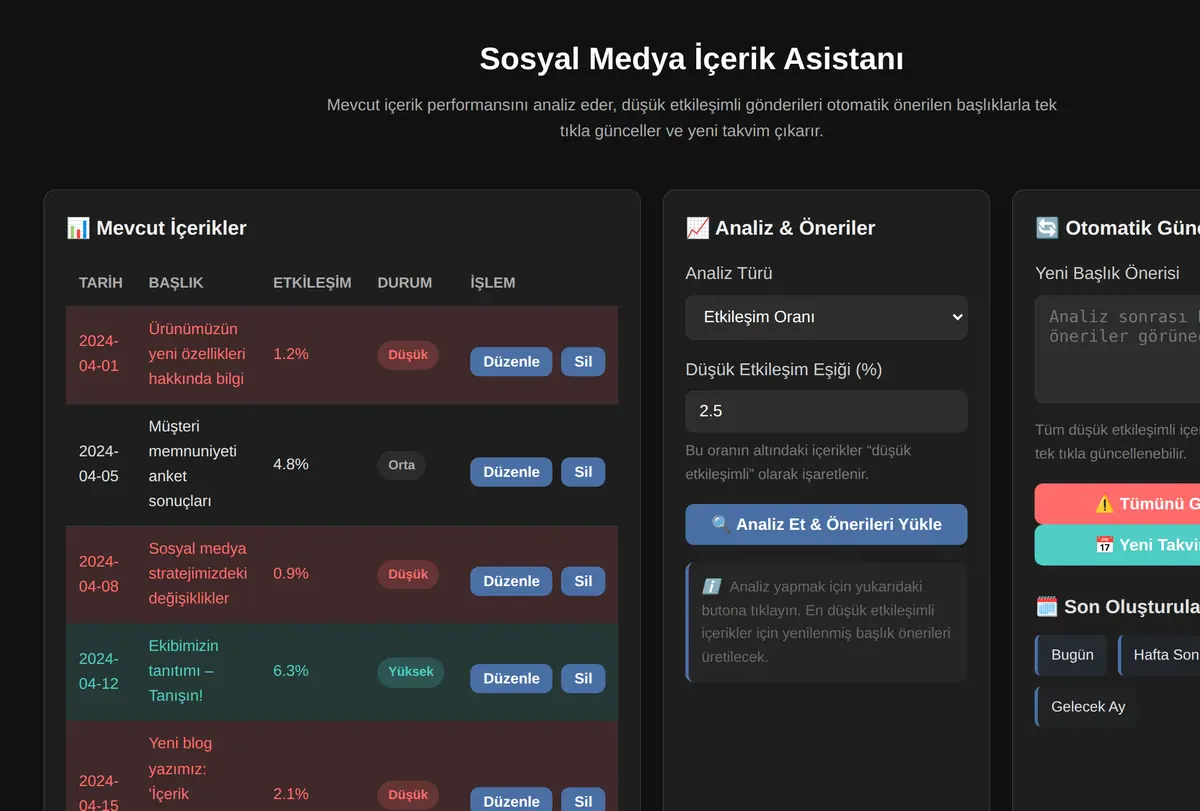Click the Düşük badge for 0.9% row

[x=408, y=574]
